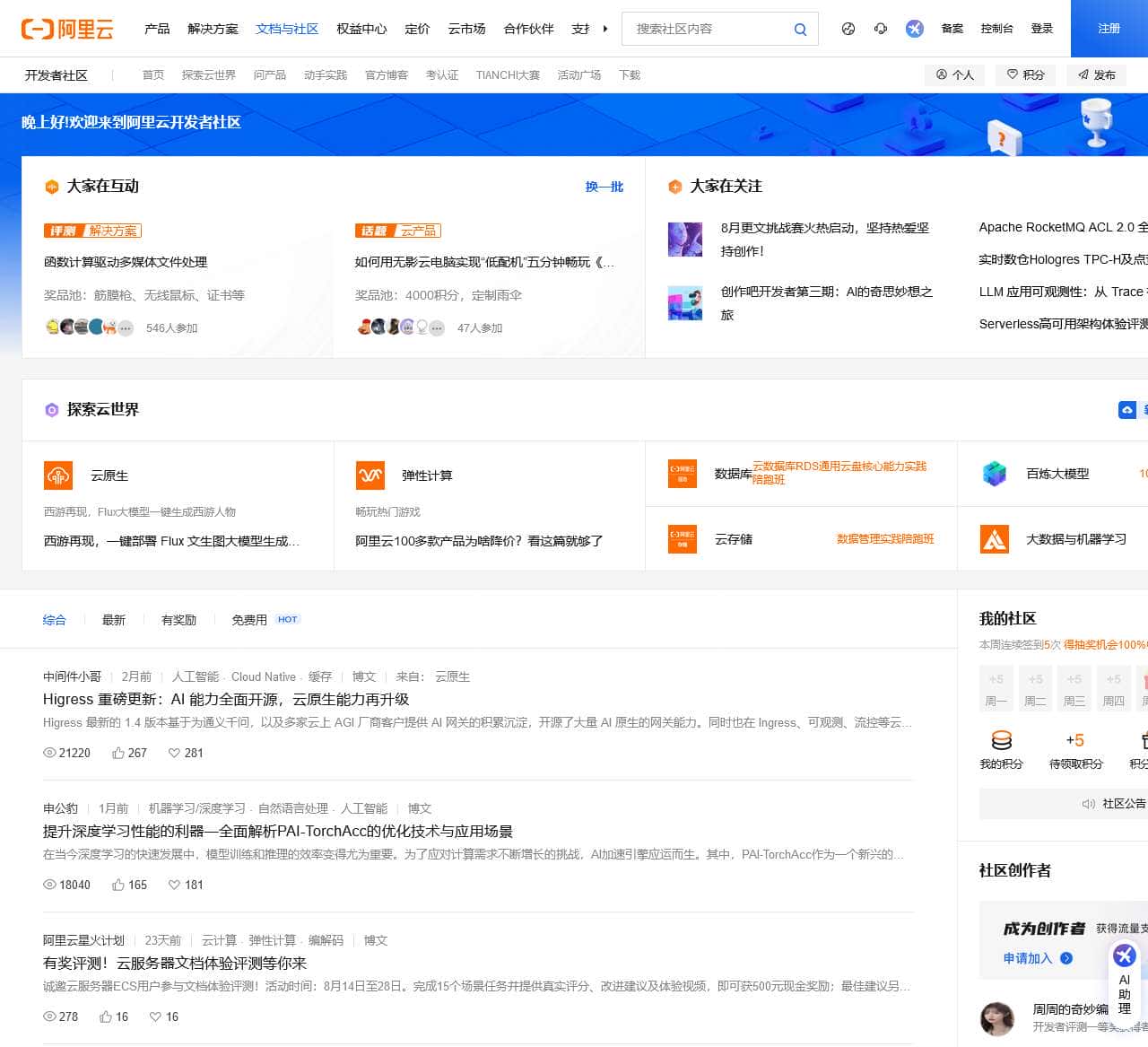Click the 周一 sign-in day tile

click(996, 688)
